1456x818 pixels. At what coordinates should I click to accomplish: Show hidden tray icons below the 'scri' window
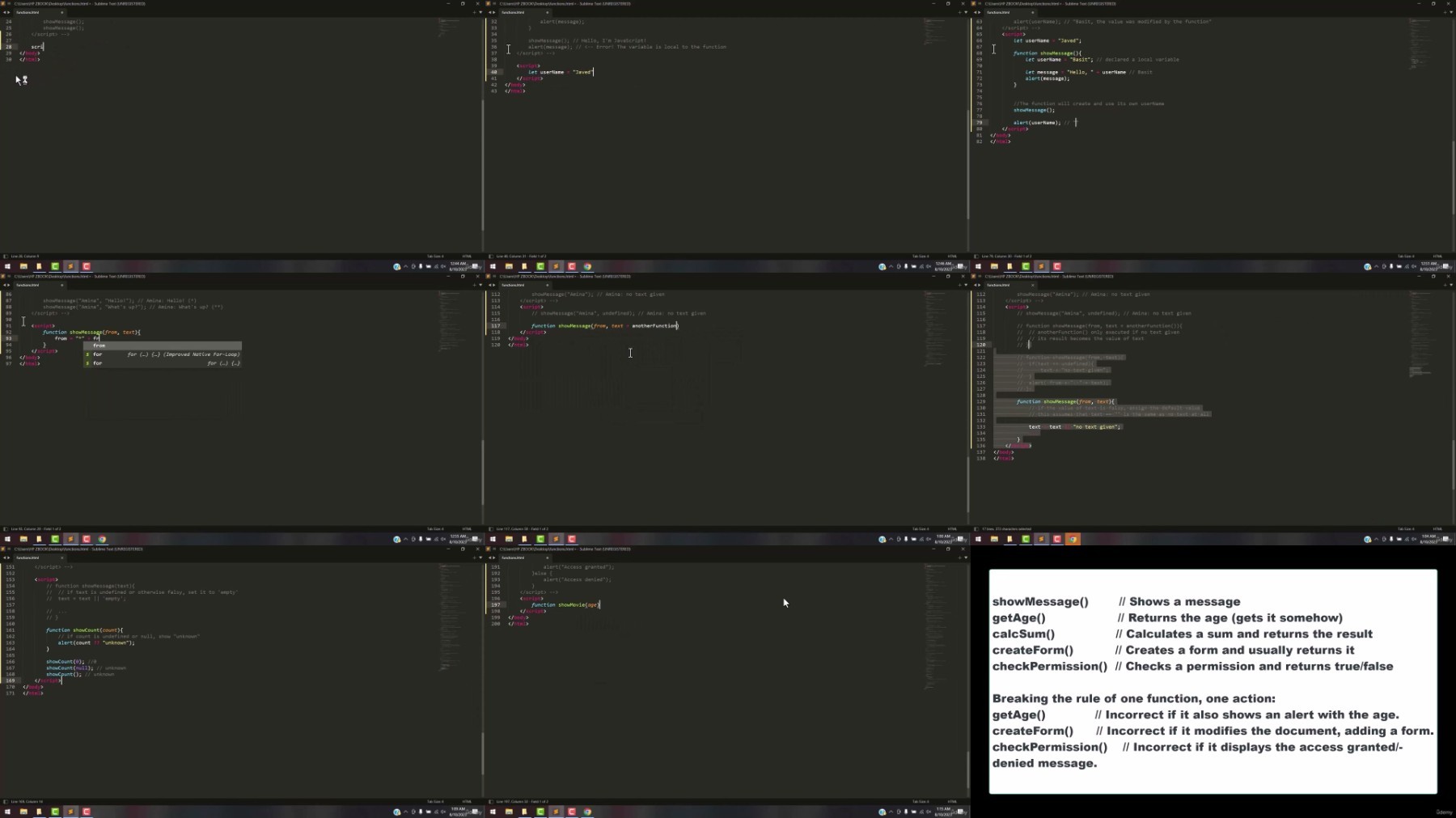coord(406,266)
